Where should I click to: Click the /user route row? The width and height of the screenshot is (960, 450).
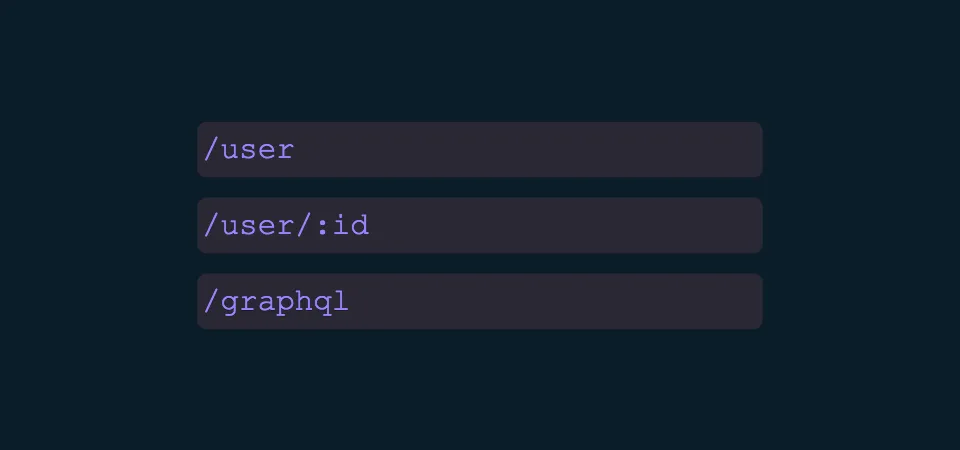479,150
